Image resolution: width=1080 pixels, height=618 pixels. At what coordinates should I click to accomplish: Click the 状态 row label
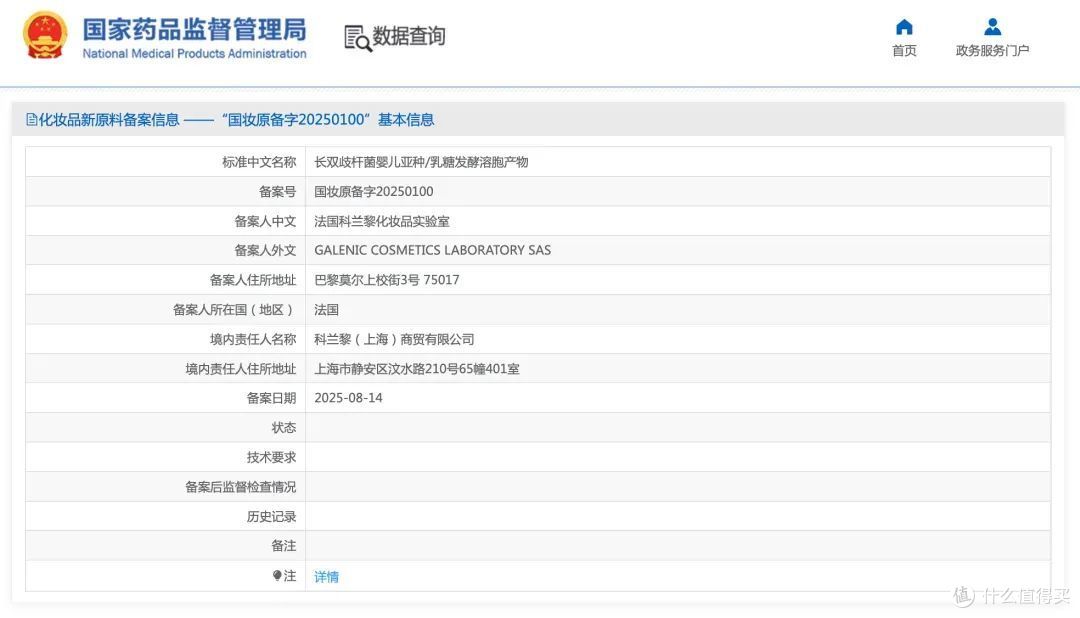[x=284, y=427]
